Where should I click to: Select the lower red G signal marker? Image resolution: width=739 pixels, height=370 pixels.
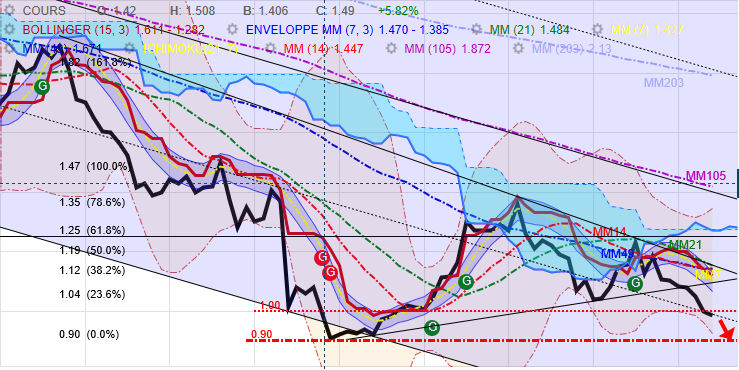[x=330, y=272]
